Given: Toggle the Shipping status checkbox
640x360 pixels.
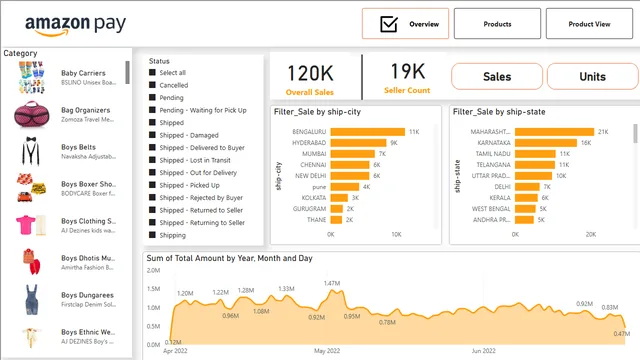Looking at the screenshot, I should pos(152,235).
